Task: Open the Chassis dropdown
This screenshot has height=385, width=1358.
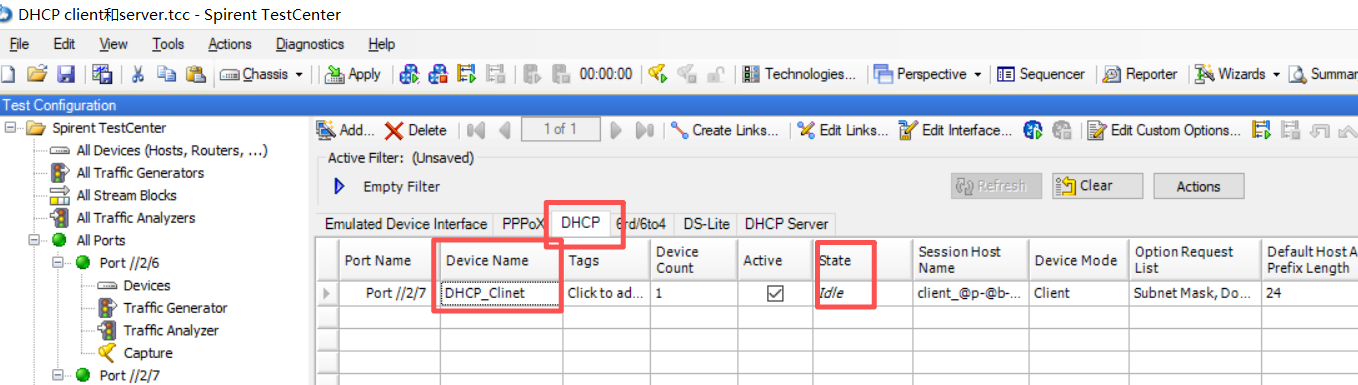Action: tap(261, 74)
